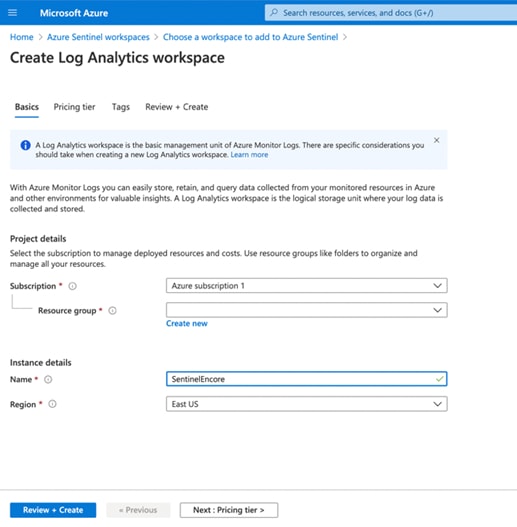Show Region info tooltip icon

(52, 404)
